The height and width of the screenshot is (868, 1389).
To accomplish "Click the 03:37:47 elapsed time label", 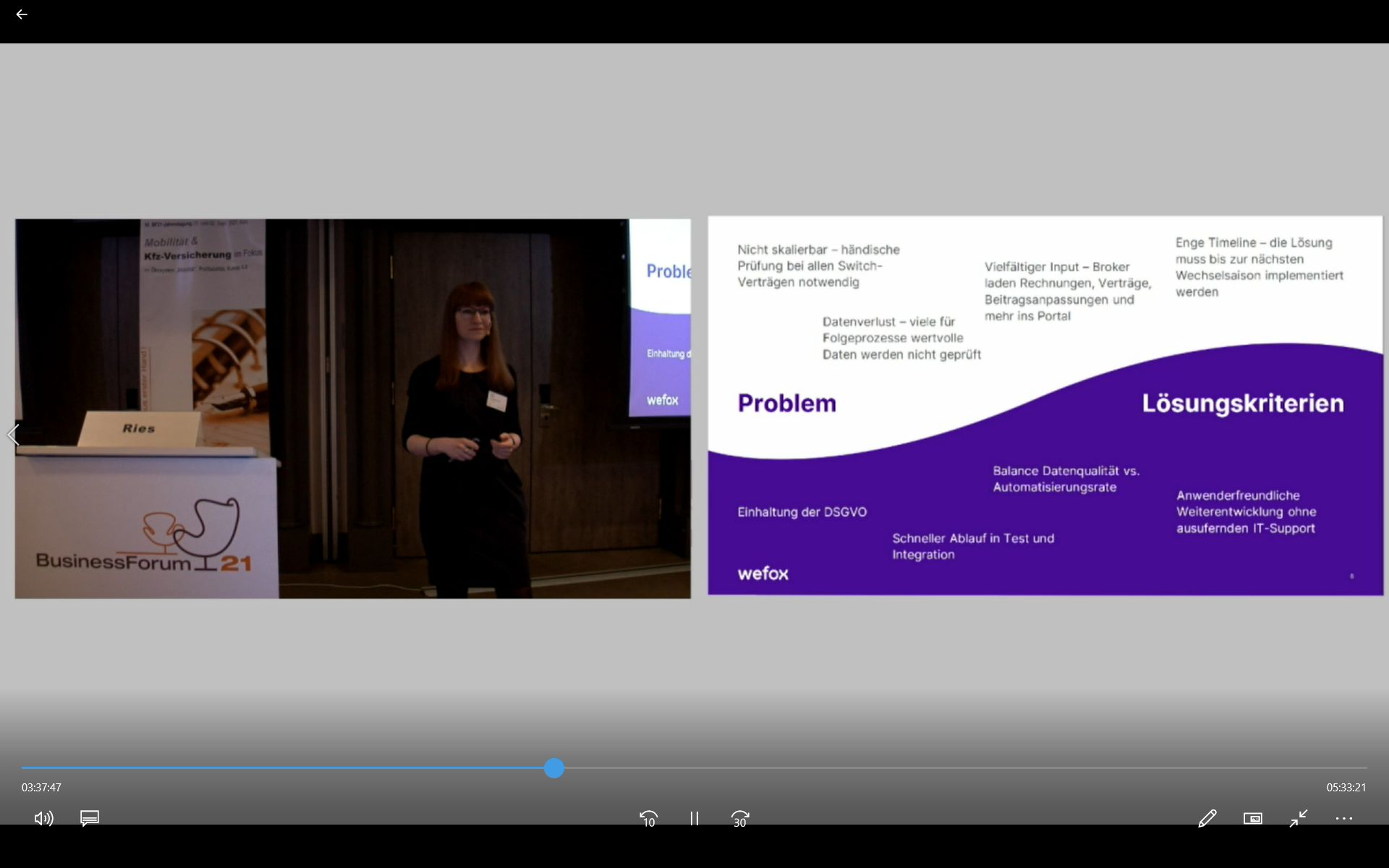I will tap(41, 787).
